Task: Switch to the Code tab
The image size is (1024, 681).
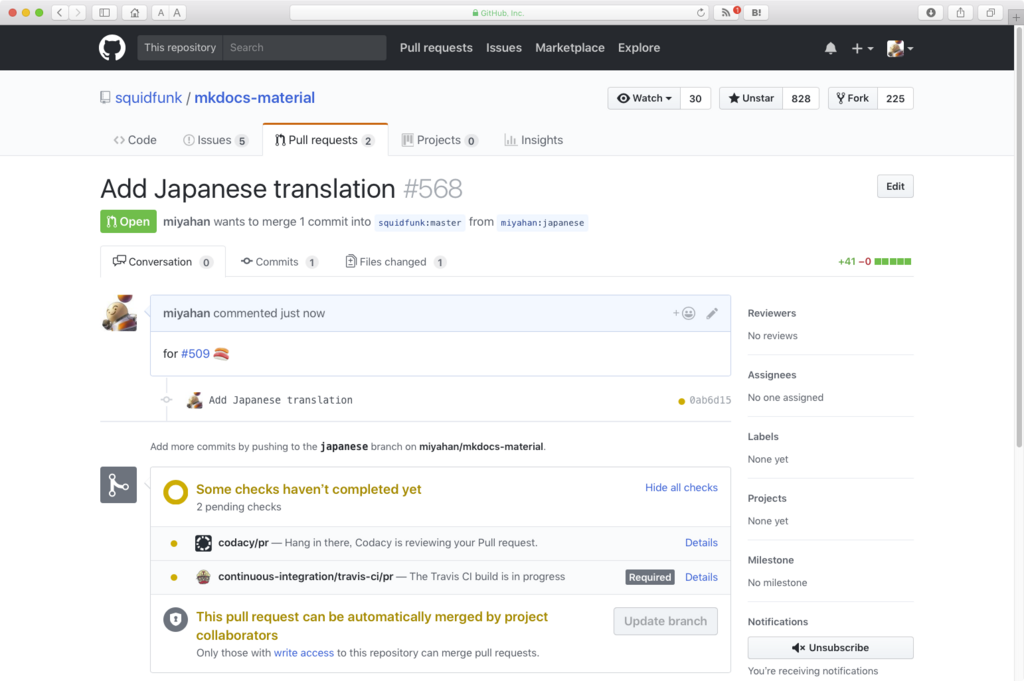Action: pos(135,140)
